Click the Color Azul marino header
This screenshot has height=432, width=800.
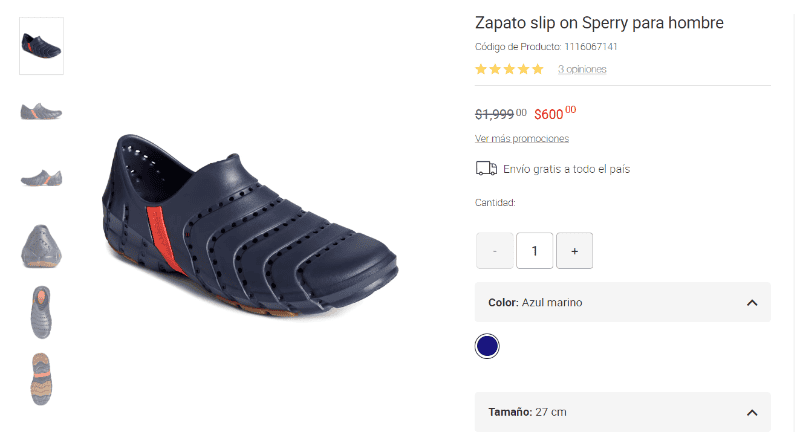pyautogui.click(x=535, y=302)
